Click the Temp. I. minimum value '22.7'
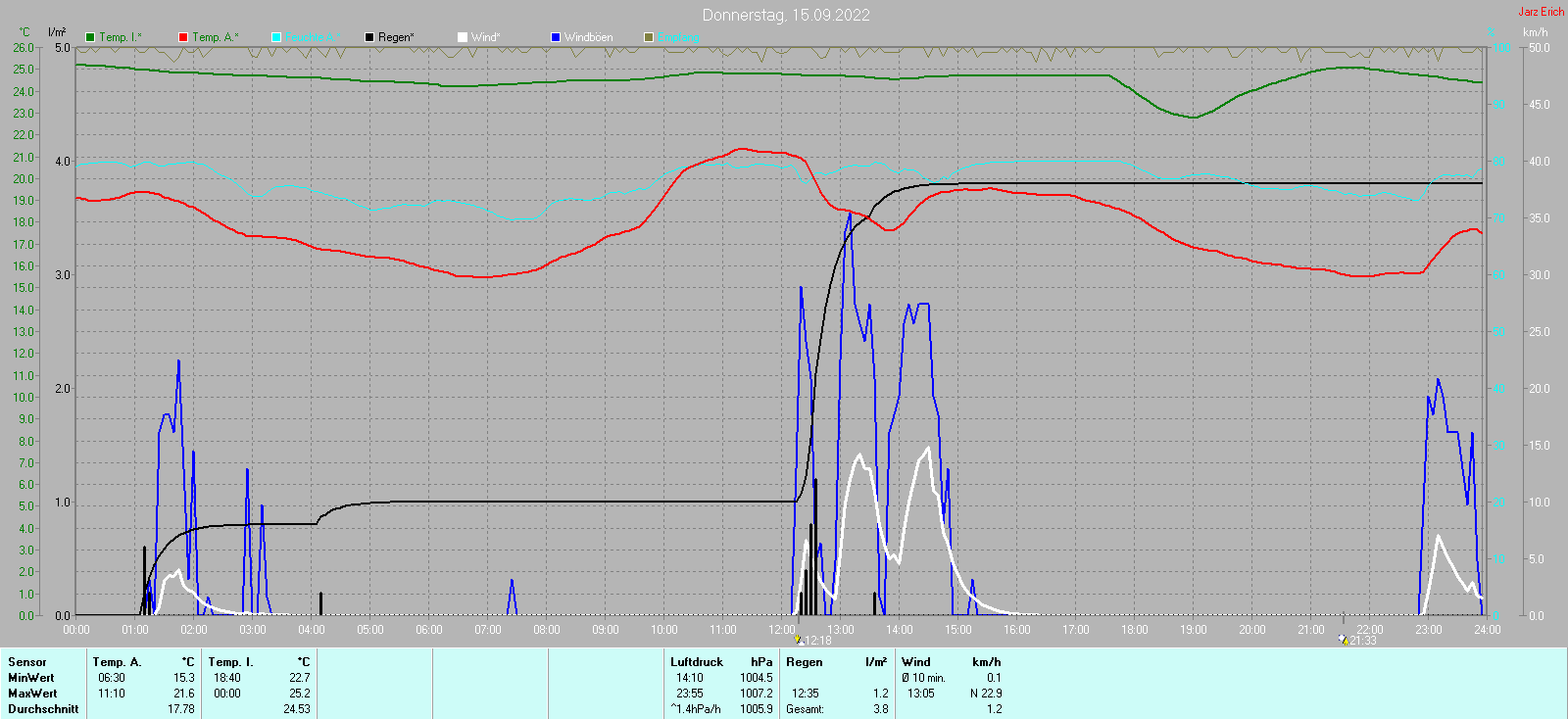Image resolution: width=1568 pixels, height=719 pixels. pos(300,678)
